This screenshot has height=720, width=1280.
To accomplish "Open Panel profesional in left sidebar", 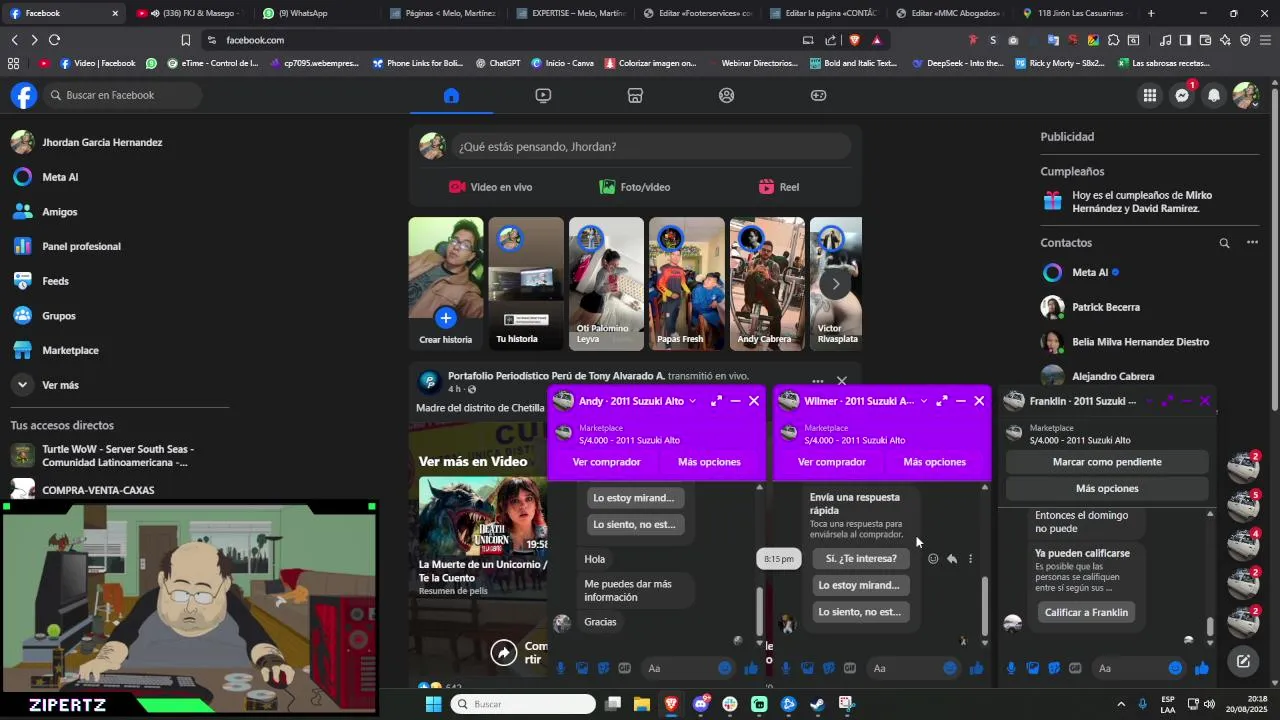I will pos(81,246).
